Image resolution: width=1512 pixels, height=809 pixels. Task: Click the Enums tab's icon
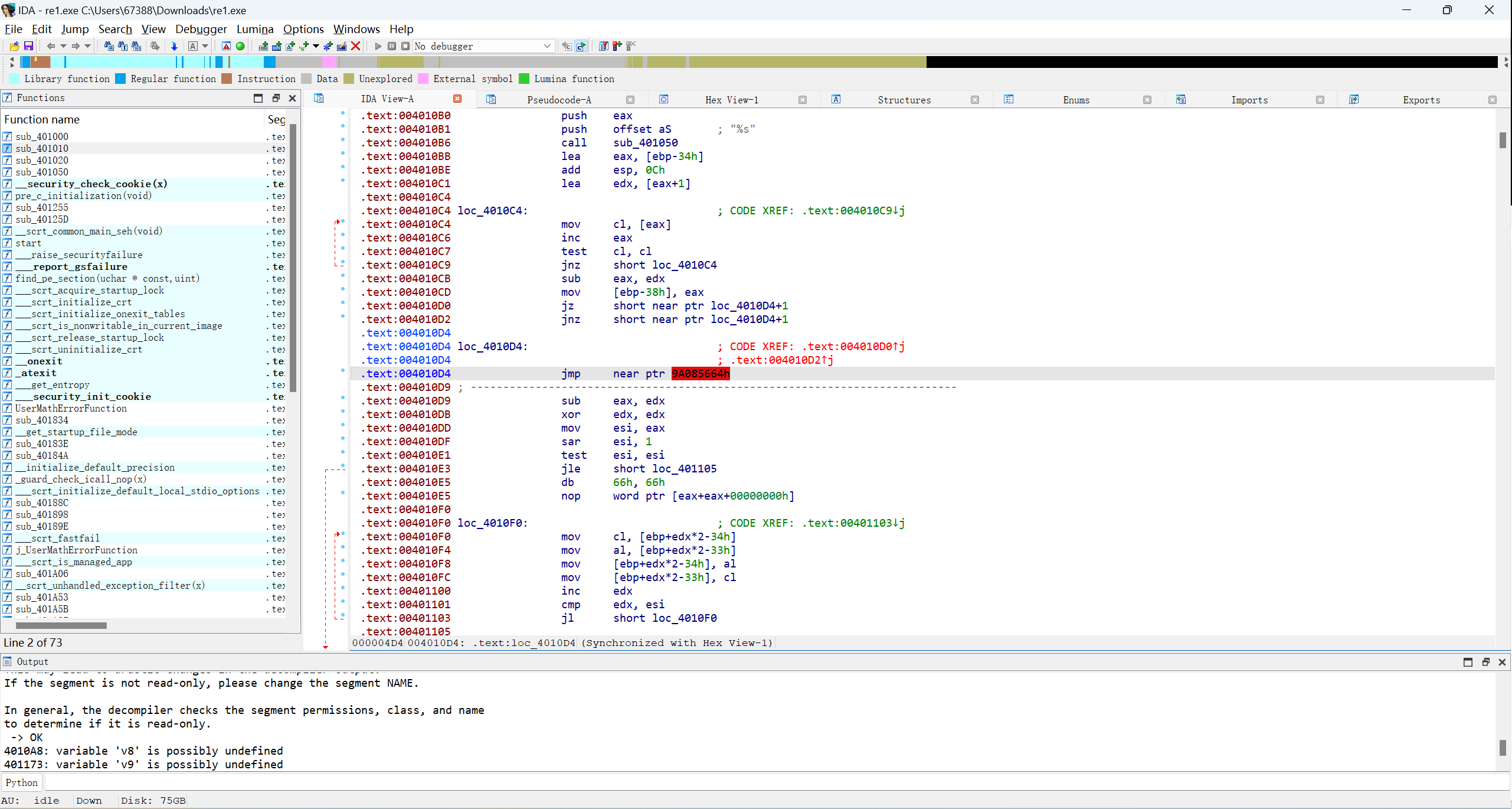point(1009,99)
